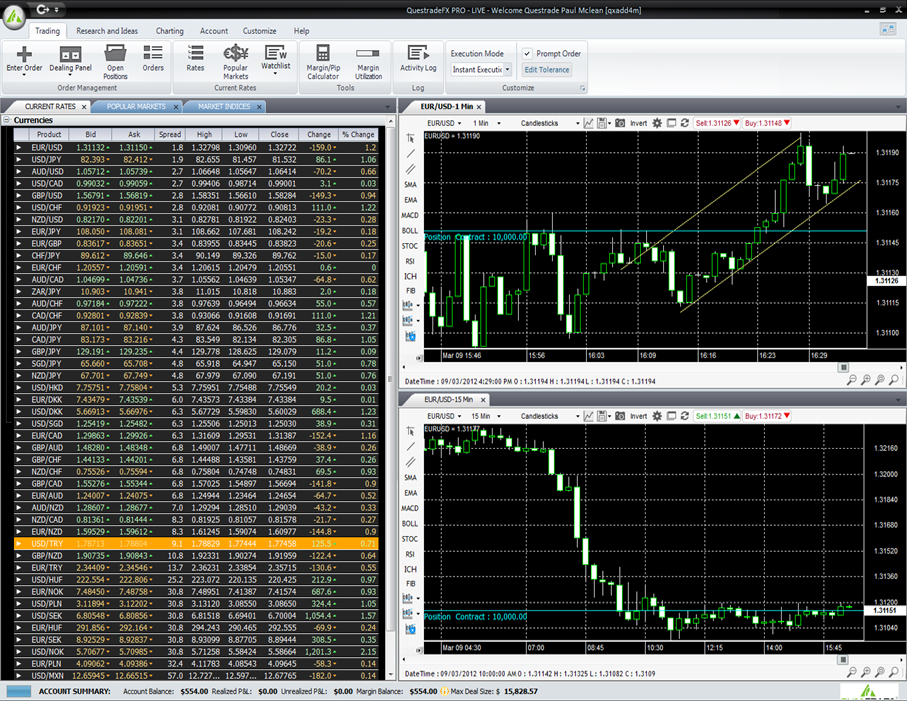Click the 15 Min chart horizontal scroll thumb
907x701 pixels.
[843, 659]
